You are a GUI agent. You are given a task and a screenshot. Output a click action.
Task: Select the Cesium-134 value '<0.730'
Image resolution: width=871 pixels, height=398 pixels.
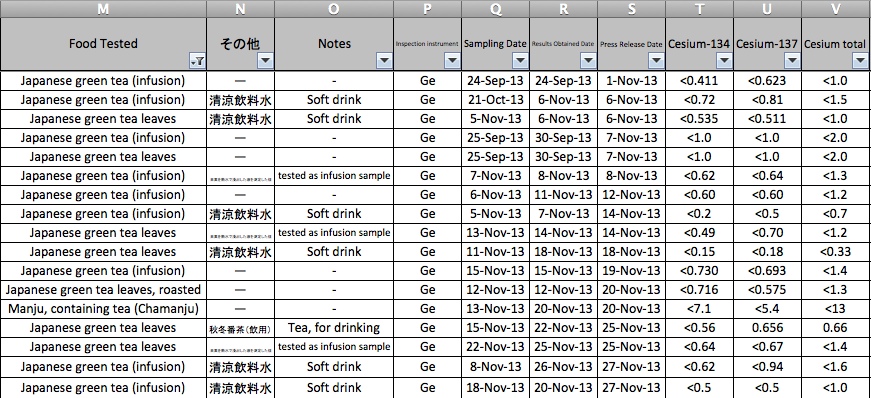[x=699, y=271]
